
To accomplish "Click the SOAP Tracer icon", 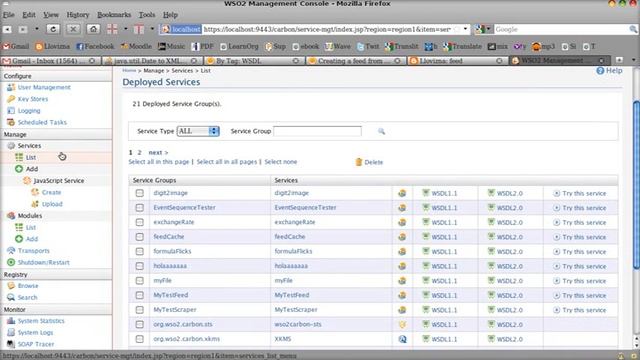I will [x=11, y=344].
